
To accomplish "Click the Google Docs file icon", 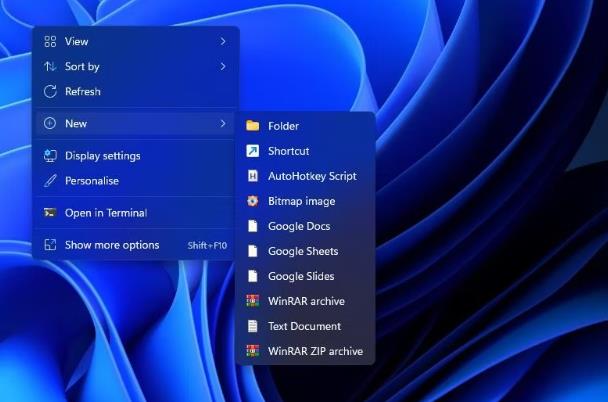I will coord(252,226).
